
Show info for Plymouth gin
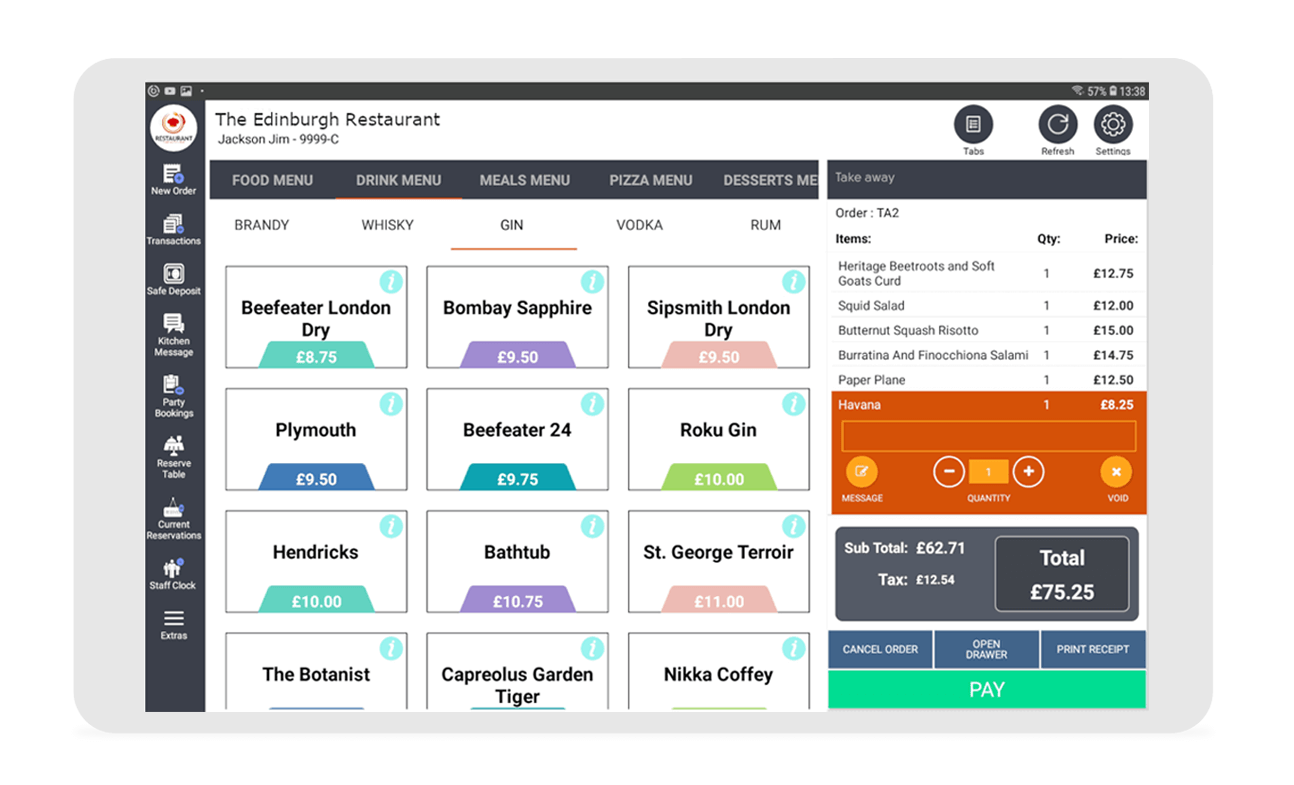(391, 403)
